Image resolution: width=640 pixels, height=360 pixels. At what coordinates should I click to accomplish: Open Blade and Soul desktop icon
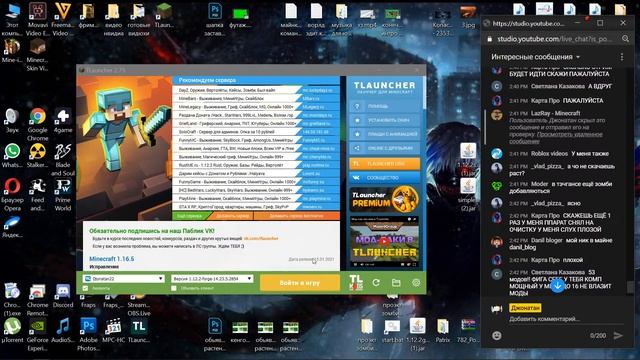[x=63, y=151]
